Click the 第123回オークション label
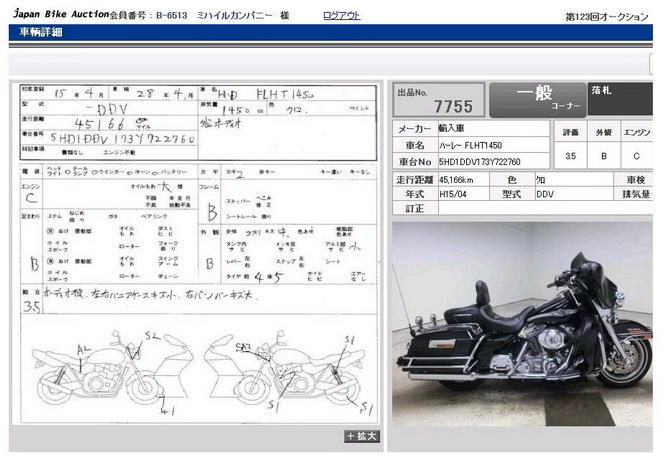Screen dimensions: 670x476 pyautogui.click(x=607, y=17)
